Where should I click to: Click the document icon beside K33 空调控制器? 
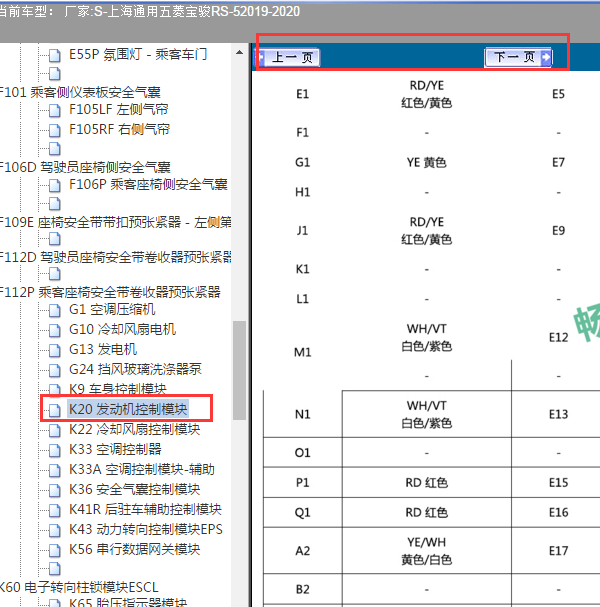click(55, 450)
